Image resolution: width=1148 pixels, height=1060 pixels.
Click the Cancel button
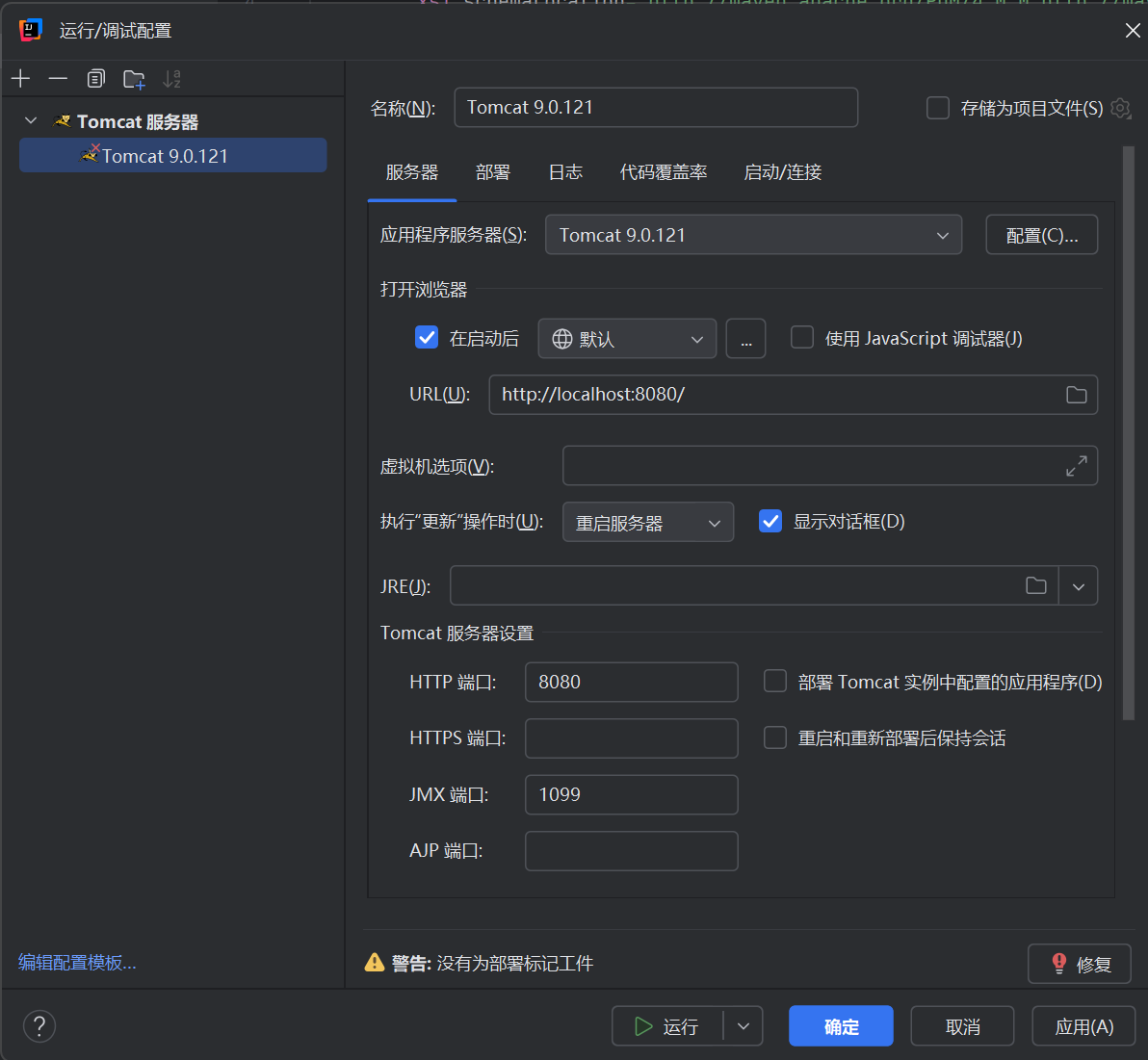point(962,1025)
